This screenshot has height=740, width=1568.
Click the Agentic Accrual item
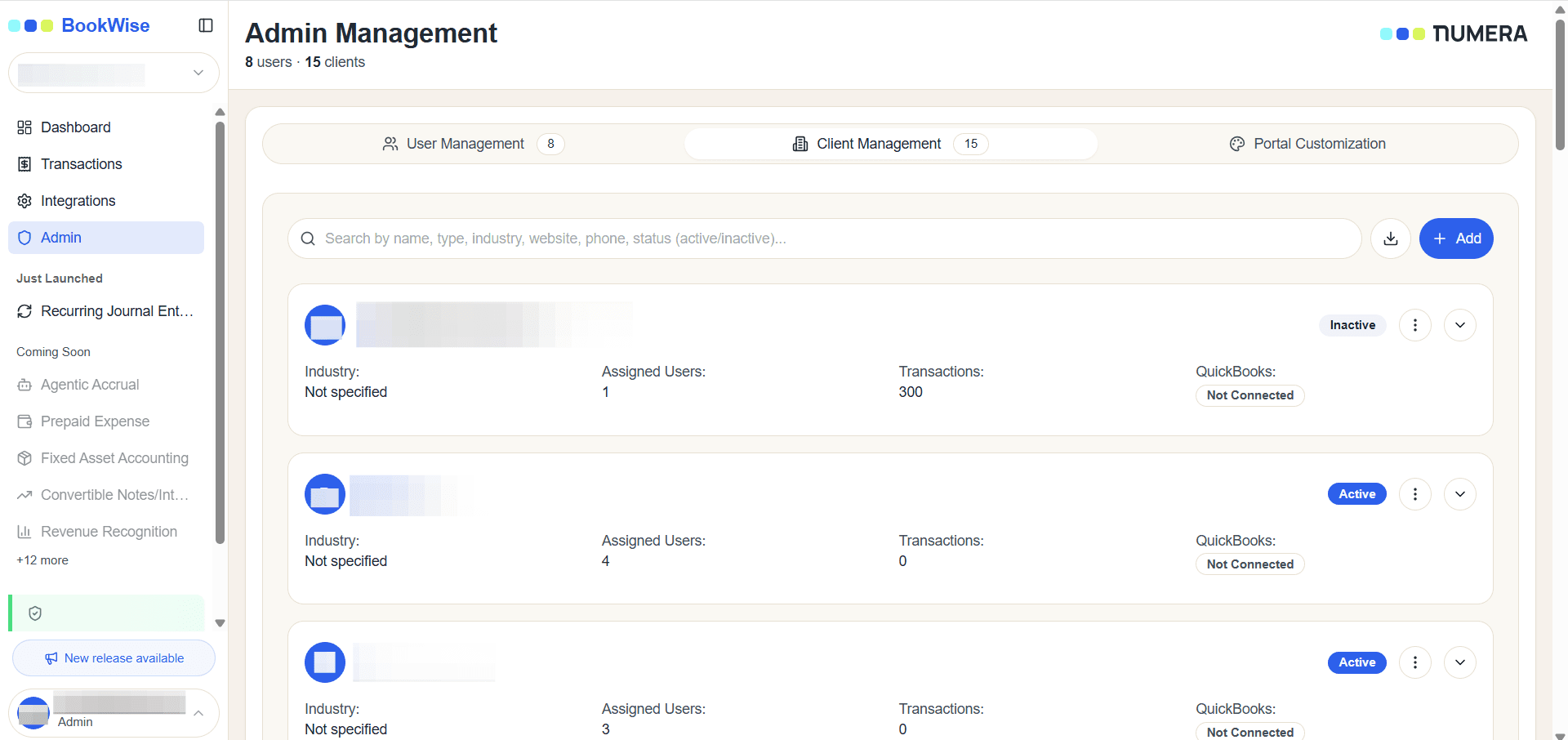click(x=106, y=385)
